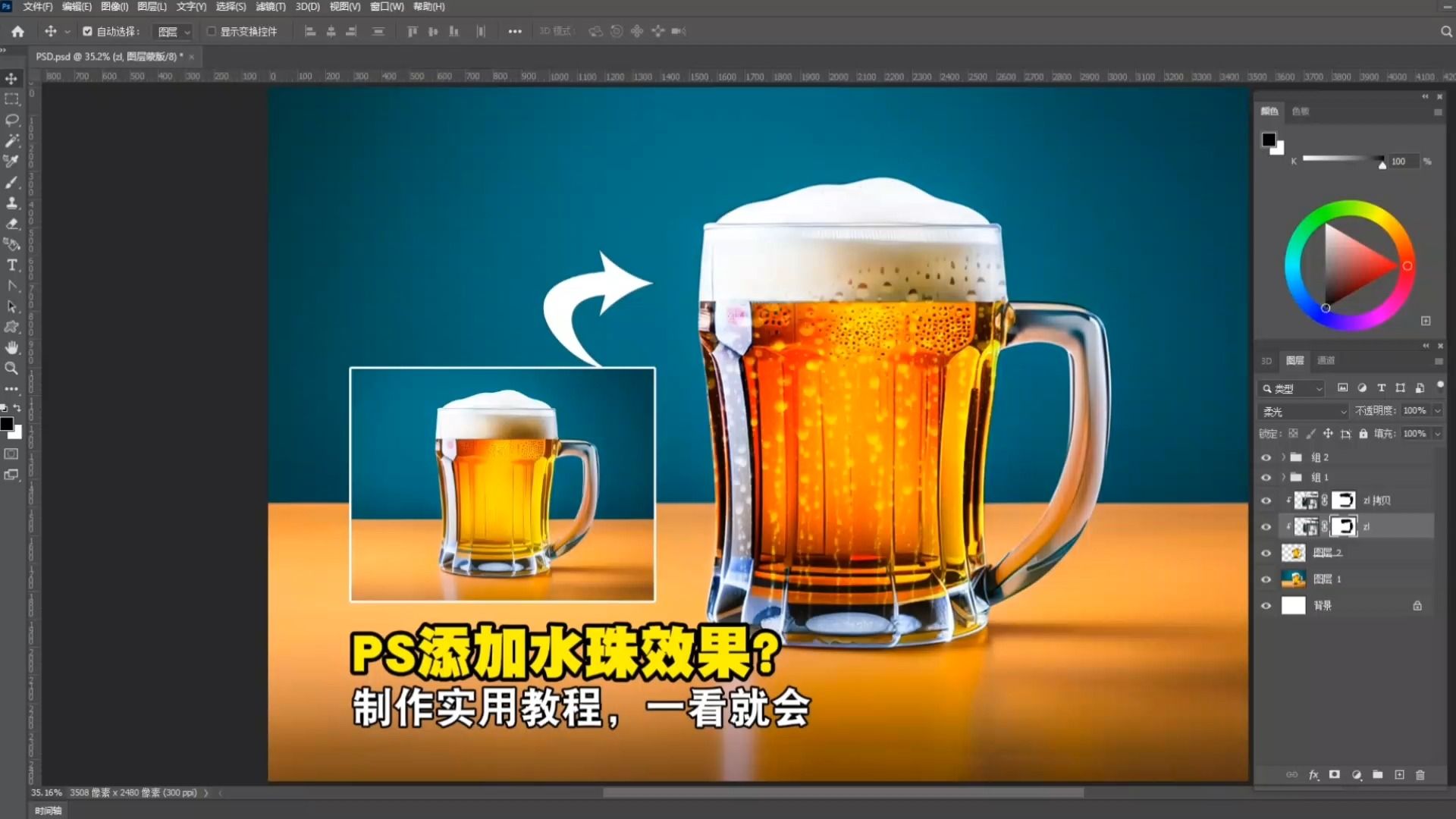
Task: Open the 滤镜 menu
Action: (x=271, y=6)
